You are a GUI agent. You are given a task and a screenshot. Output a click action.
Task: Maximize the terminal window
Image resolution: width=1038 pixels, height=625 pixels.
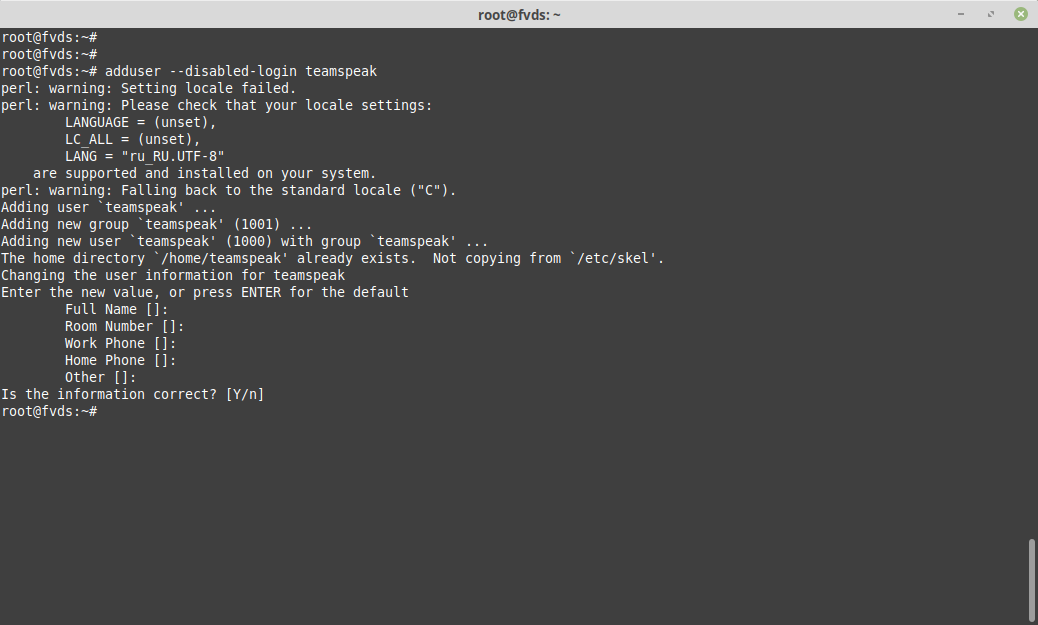[991, 14]
